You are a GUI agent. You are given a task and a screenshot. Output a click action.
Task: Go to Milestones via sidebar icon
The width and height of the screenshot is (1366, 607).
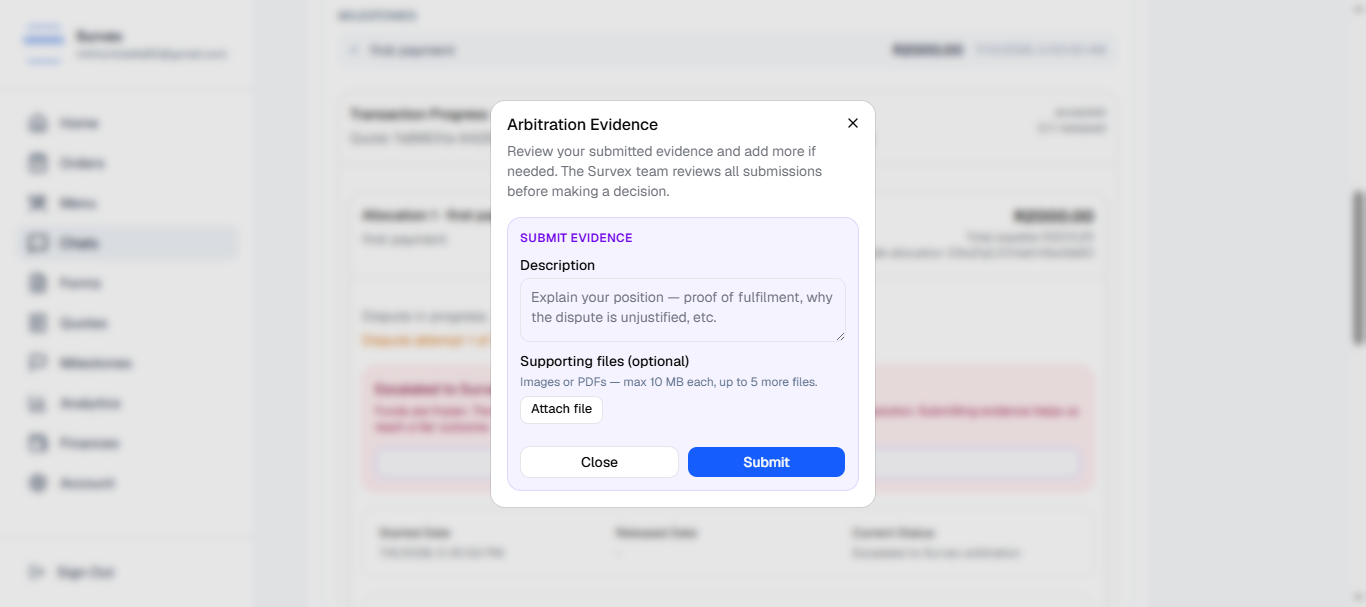[x=38, y=363]
